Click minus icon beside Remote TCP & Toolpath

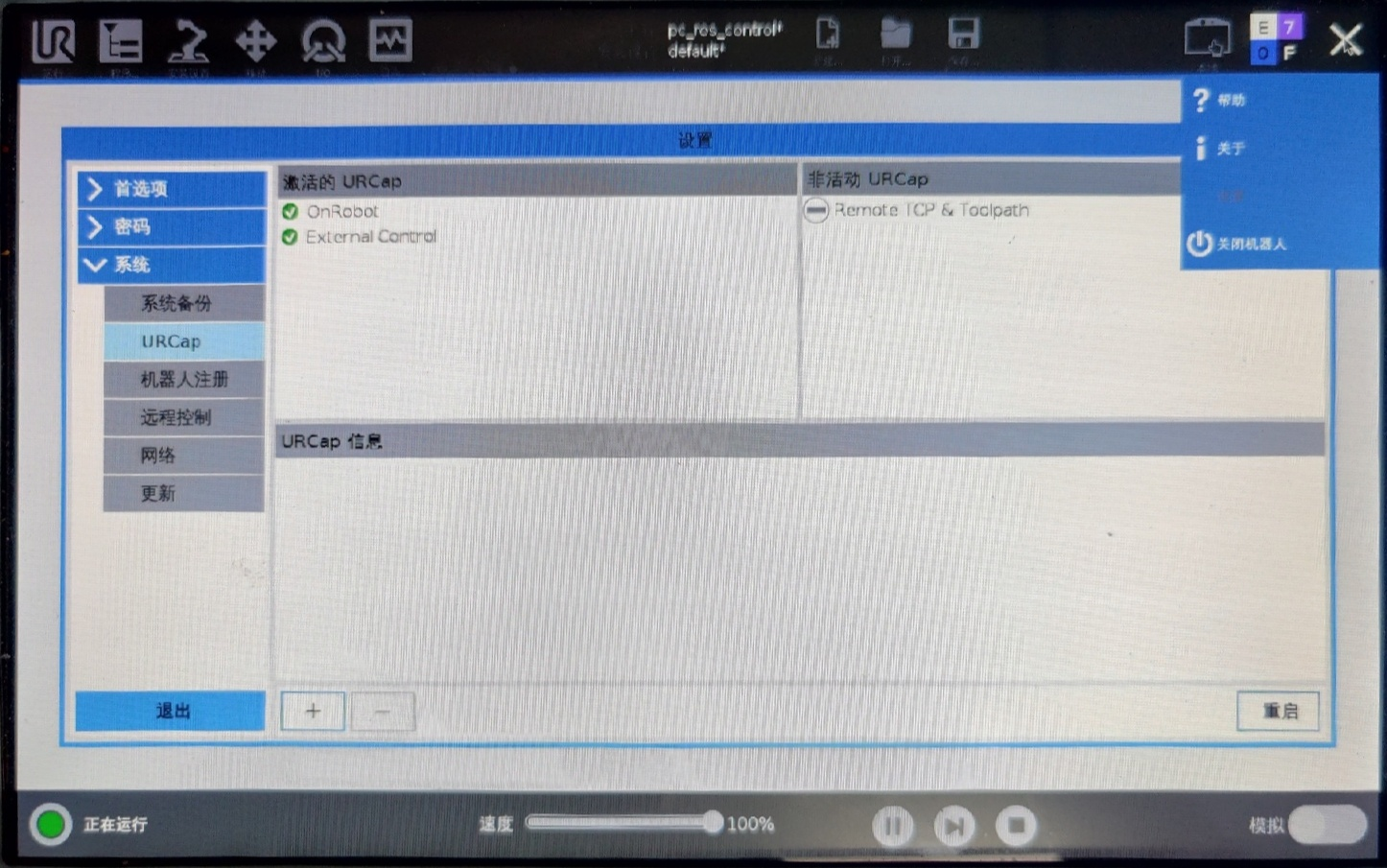(x=816, y=209)
